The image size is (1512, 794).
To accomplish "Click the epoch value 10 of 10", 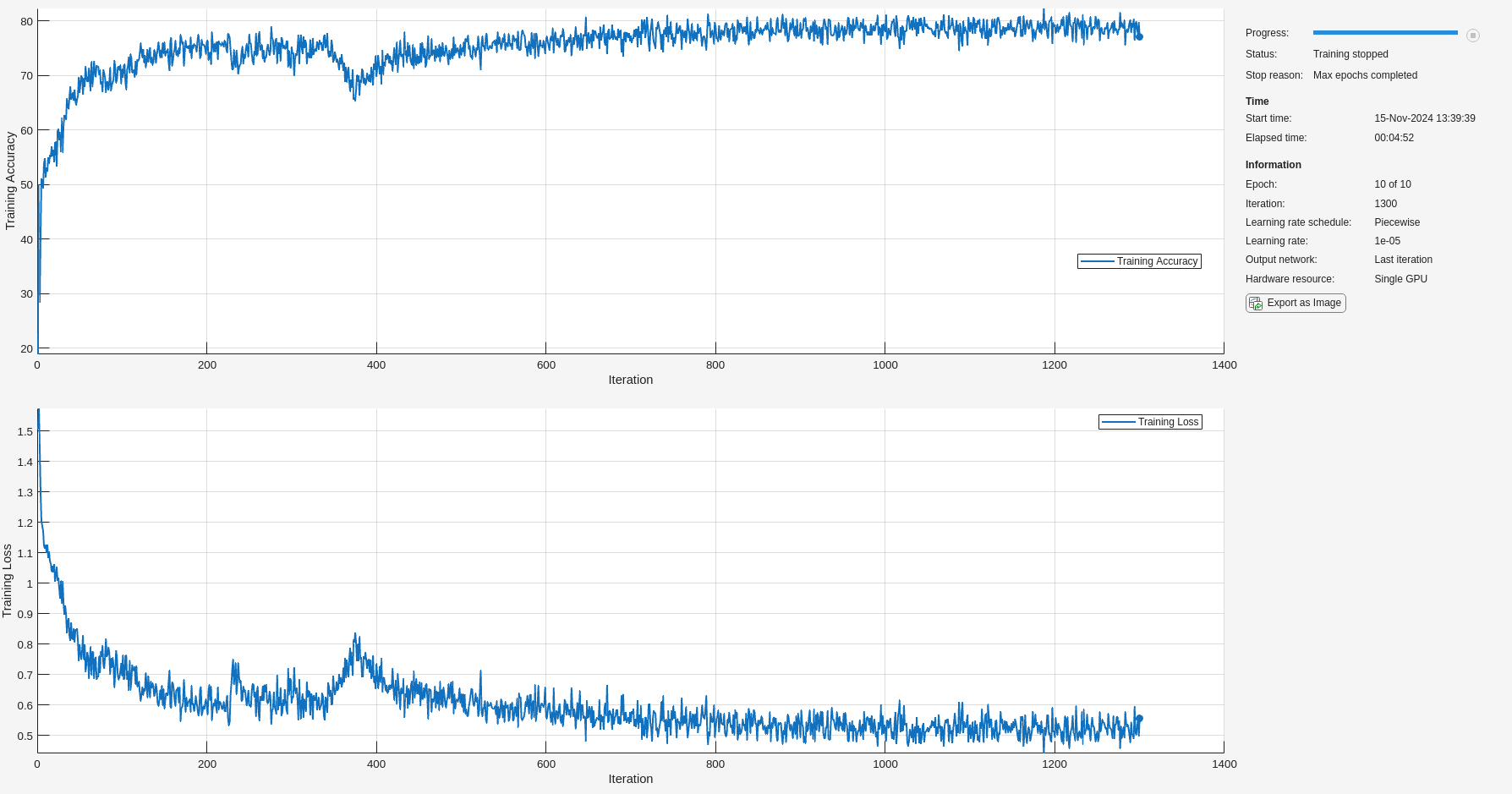I will 1392,184.
